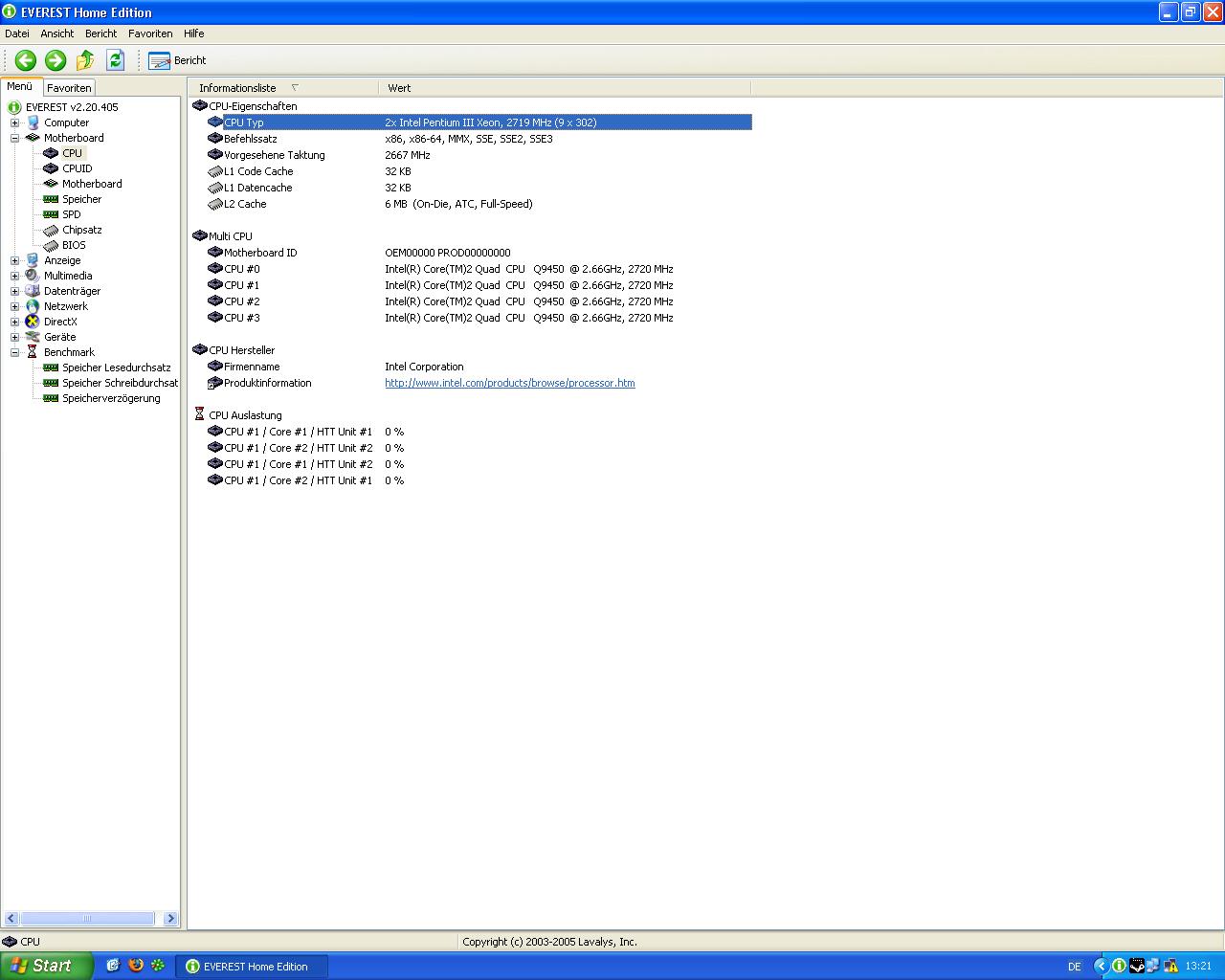Select CPU item under Motherboard

[x=73, y=153]
